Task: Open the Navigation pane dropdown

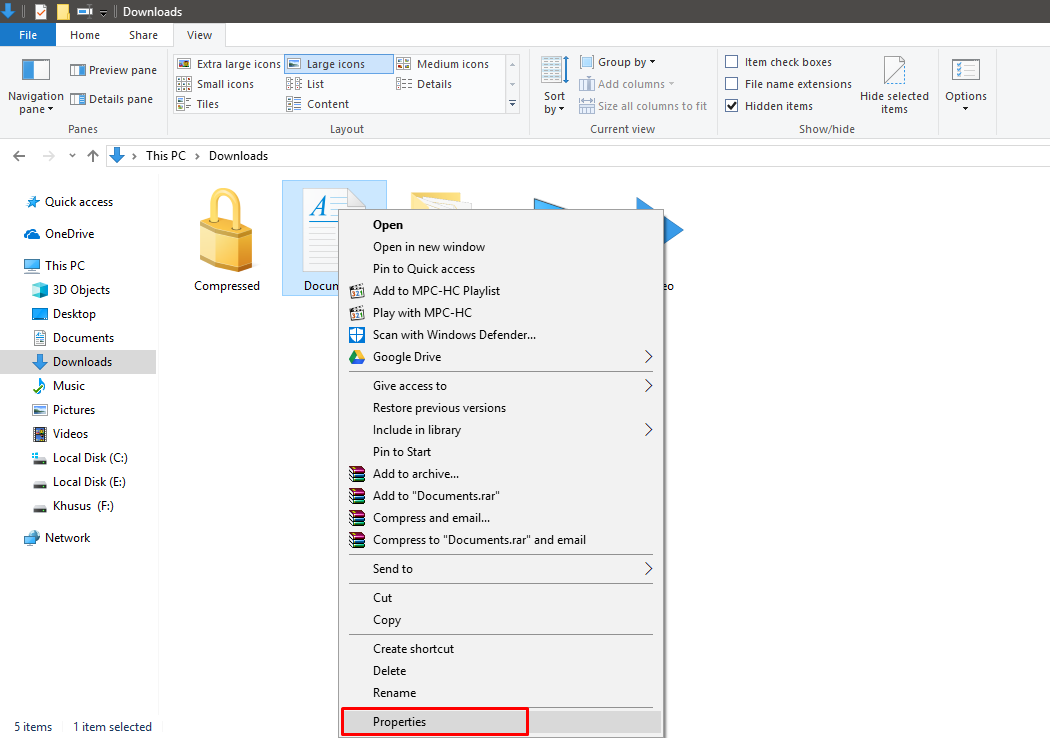Action: pos(35,87)
